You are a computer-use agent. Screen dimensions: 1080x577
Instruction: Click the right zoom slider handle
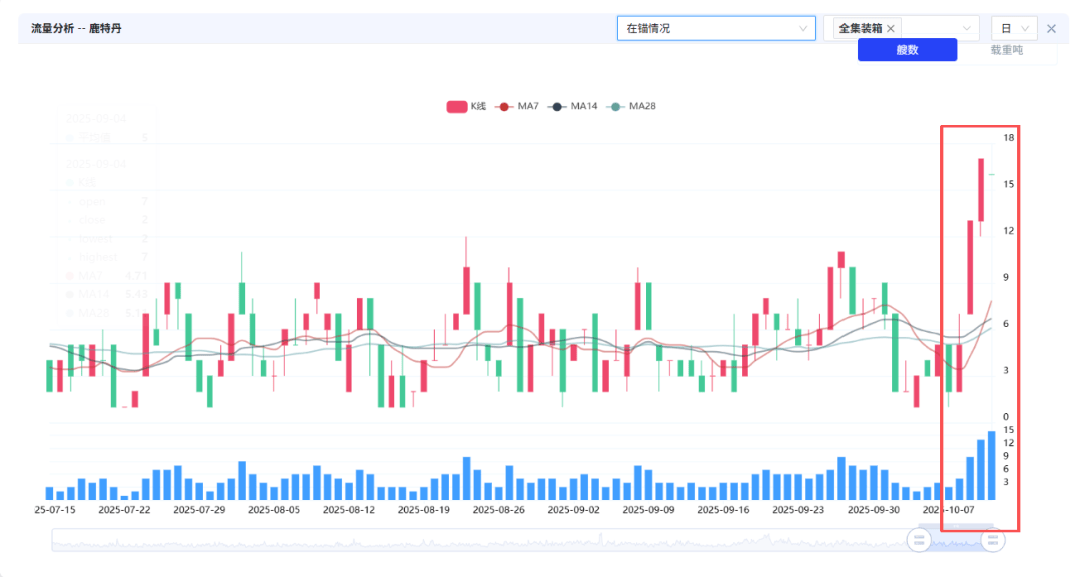(x=992, y=540)
